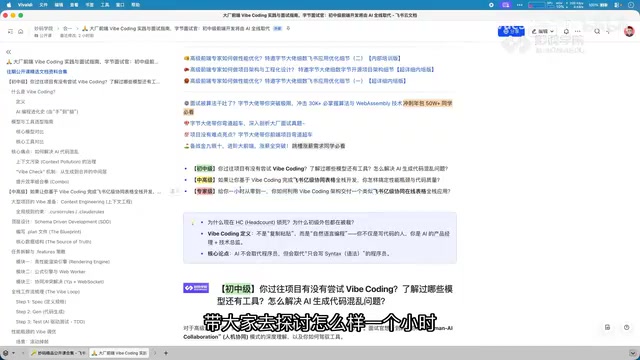The image size is (640, 360).
Task: Go to Step 3: Test outline item
Action: coord(50,322)
